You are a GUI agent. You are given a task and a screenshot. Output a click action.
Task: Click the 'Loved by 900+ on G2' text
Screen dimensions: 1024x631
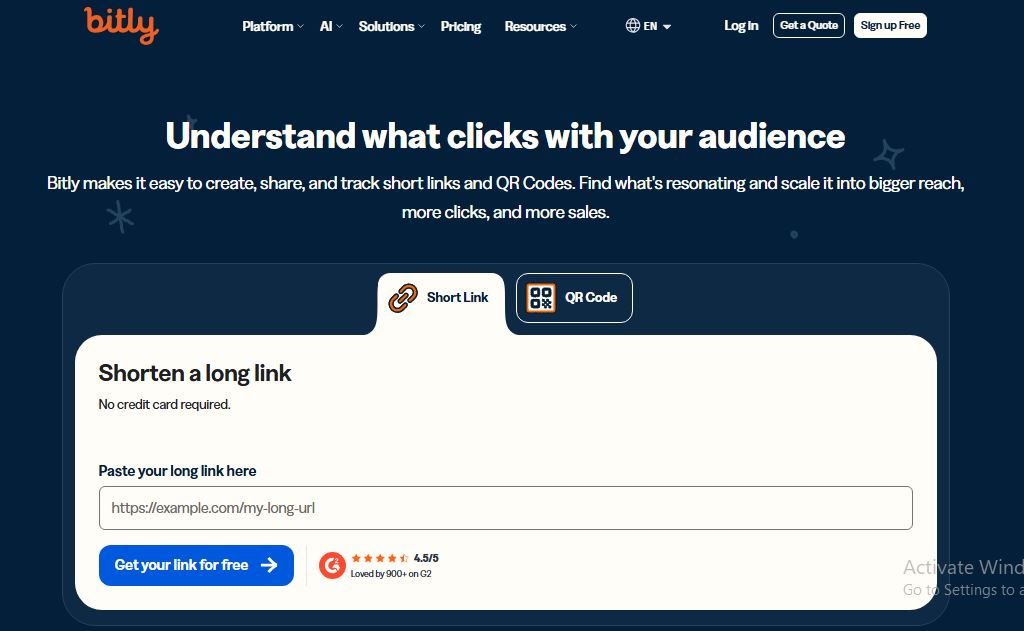tap(391, 574)
